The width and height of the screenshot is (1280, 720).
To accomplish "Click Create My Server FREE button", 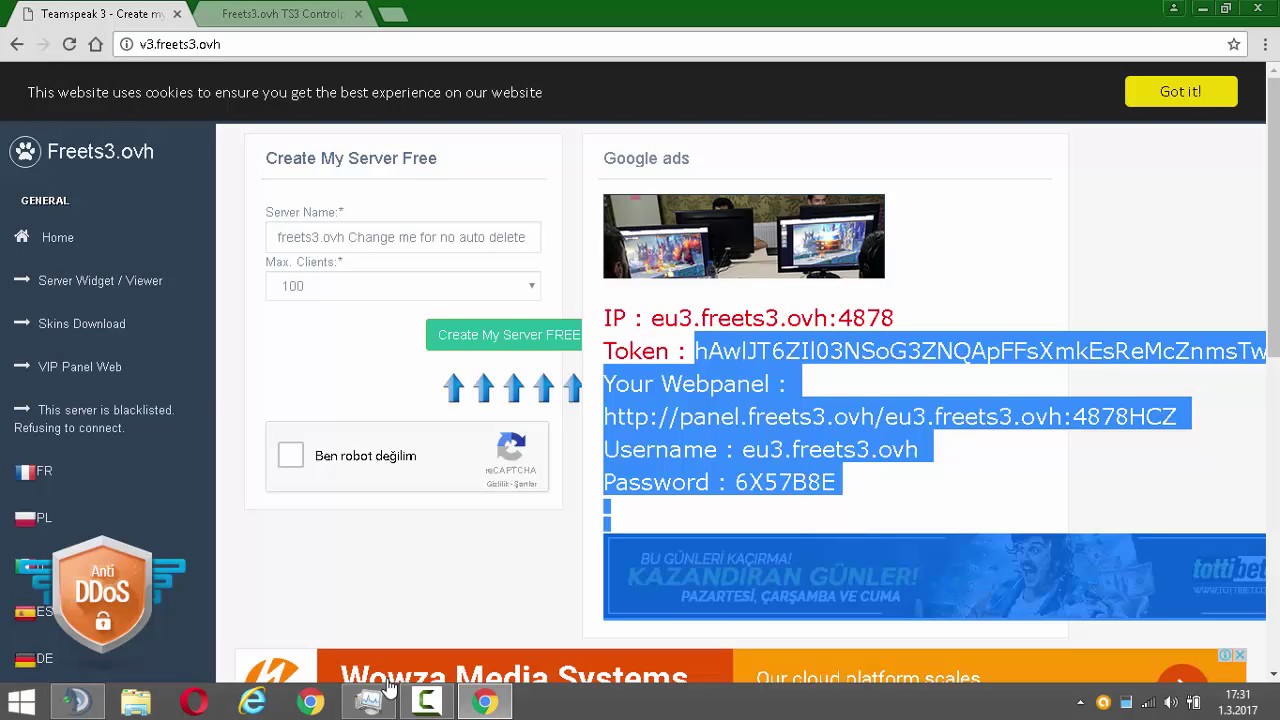I will tap(504, 335).
